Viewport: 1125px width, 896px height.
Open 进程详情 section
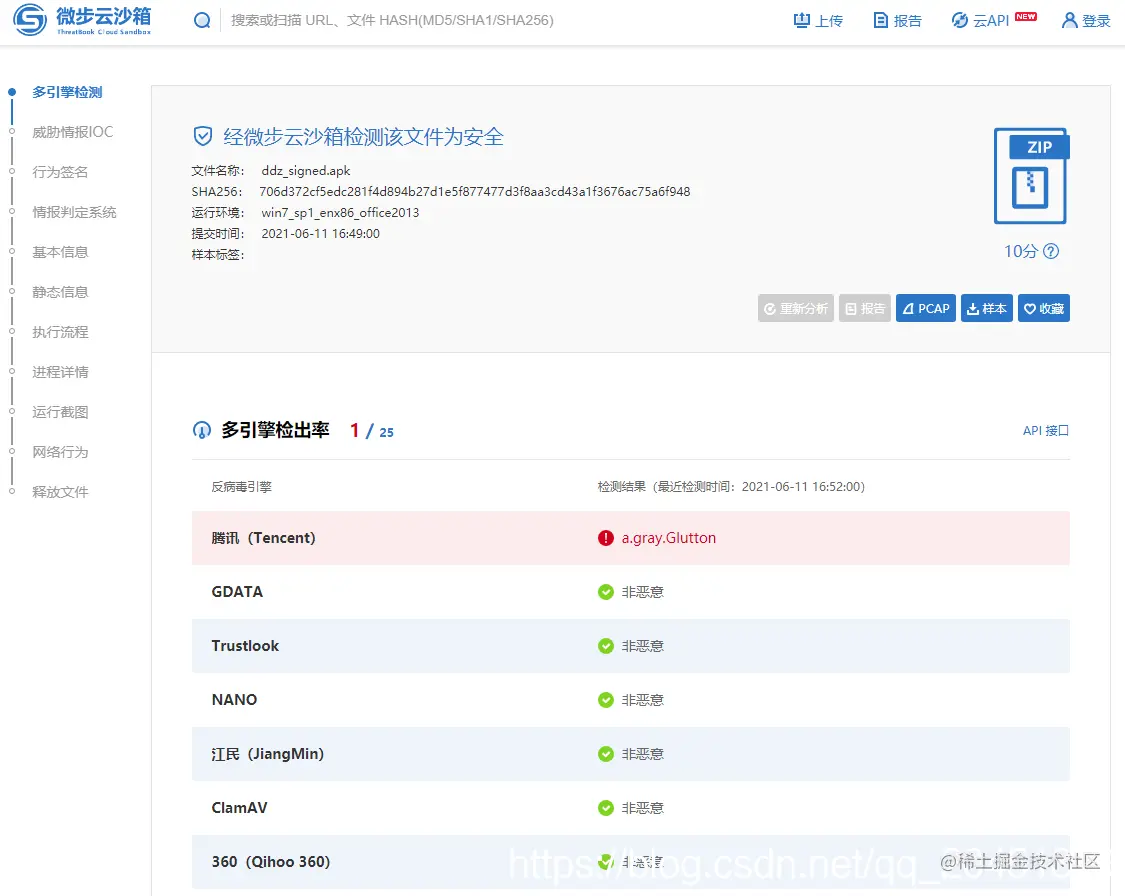[x=60, y=372]
